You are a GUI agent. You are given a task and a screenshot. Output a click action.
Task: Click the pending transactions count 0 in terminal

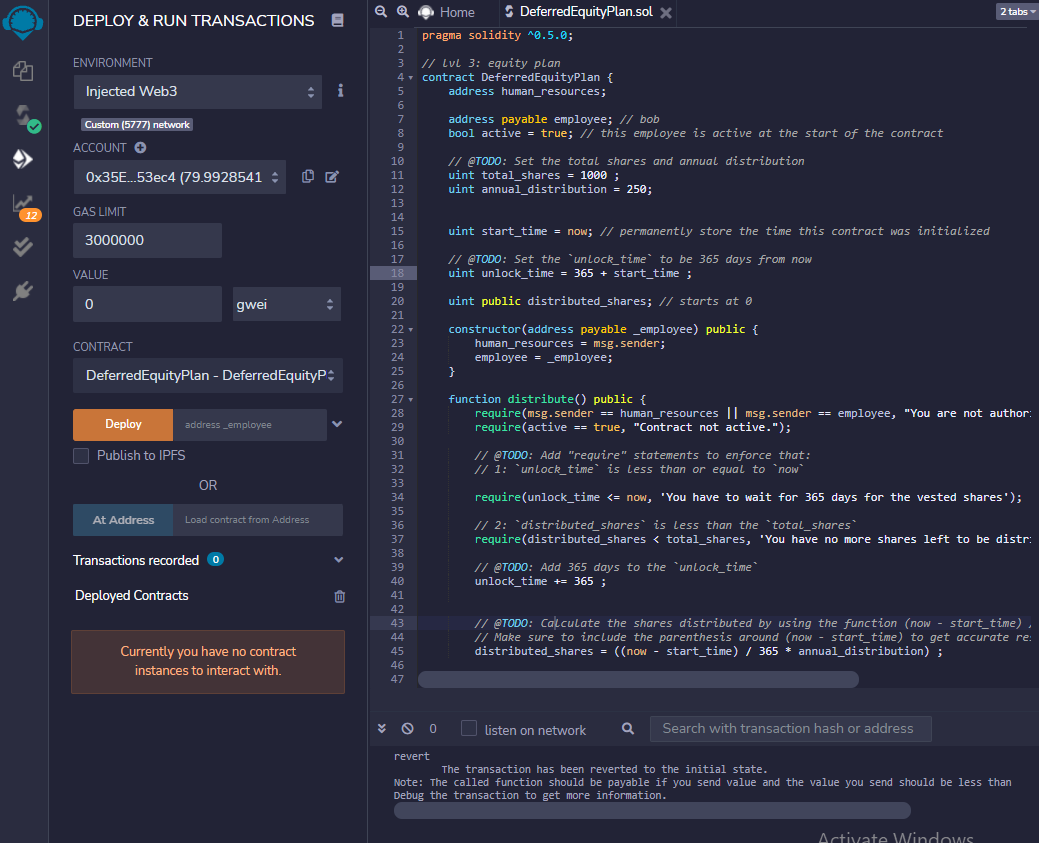point(433,729)
